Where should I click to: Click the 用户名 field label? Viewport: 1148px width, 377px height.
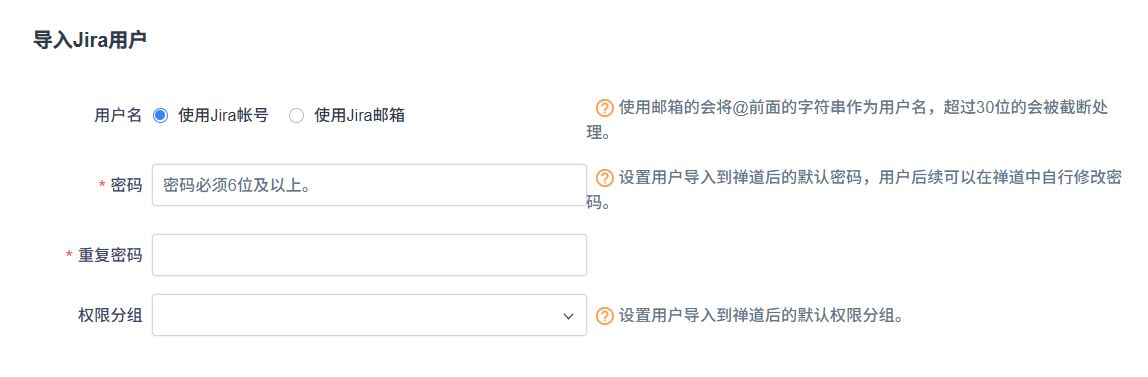coord(118,115)
